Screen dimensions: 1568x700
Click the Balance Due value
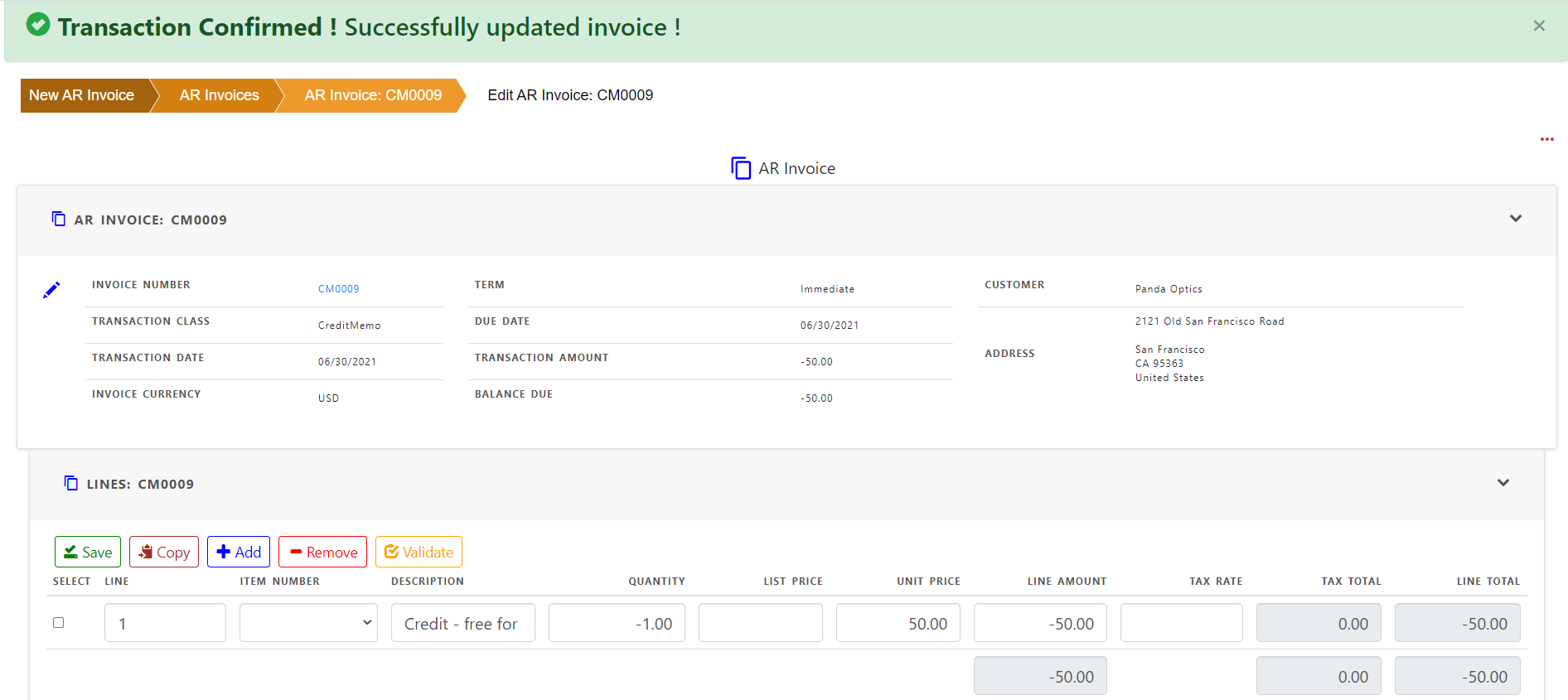click(x=816, y=398)
